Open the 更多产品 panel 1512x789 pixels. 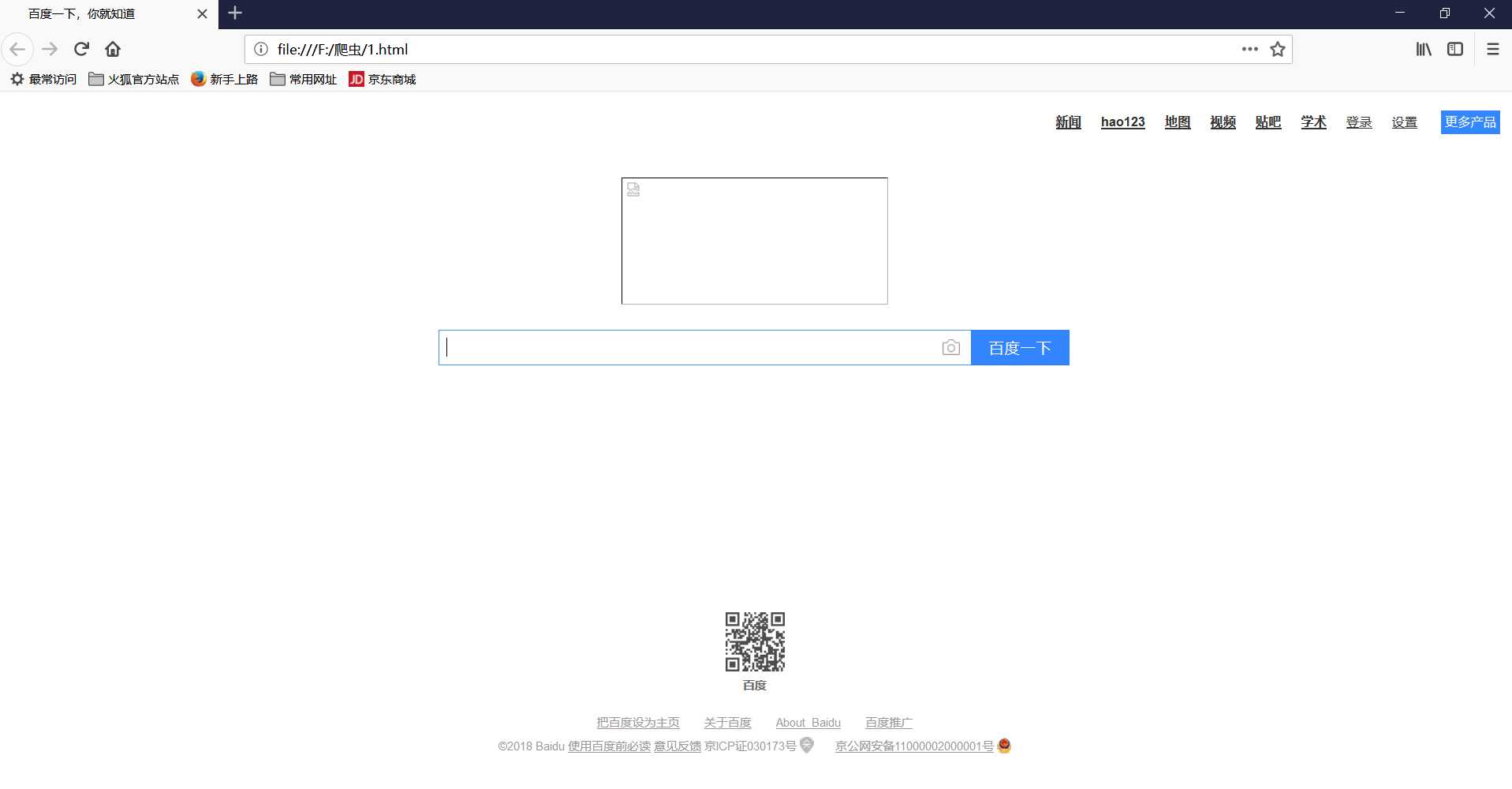click(x=1469, y=122)
